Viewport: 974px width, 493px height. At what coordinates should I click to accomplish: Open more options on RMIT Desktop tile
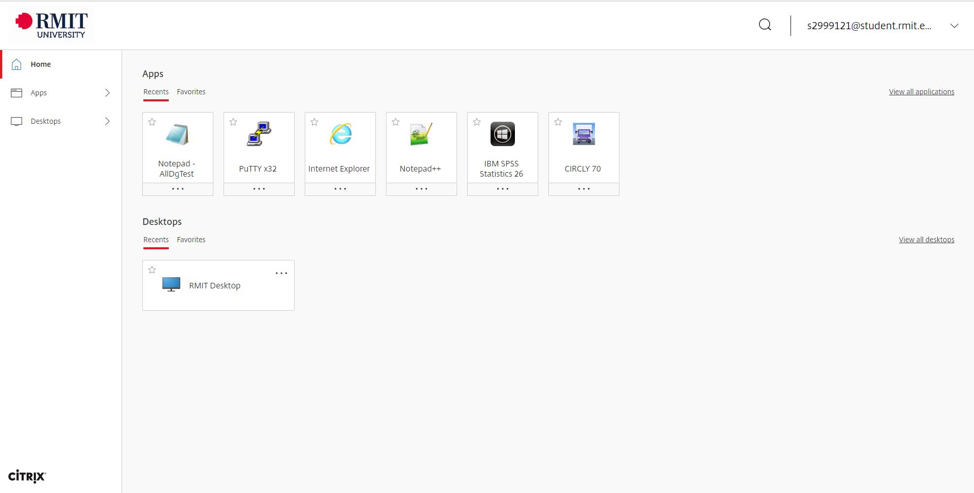point(281,273)
